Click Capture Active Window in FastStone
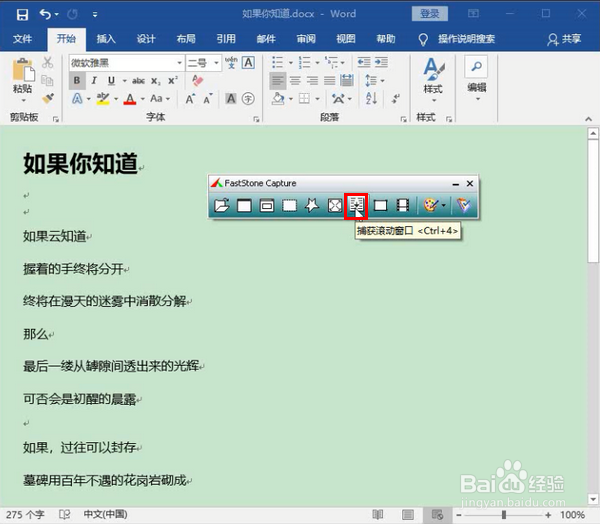The height and width of the screenshot is (524, 600). 244,206
